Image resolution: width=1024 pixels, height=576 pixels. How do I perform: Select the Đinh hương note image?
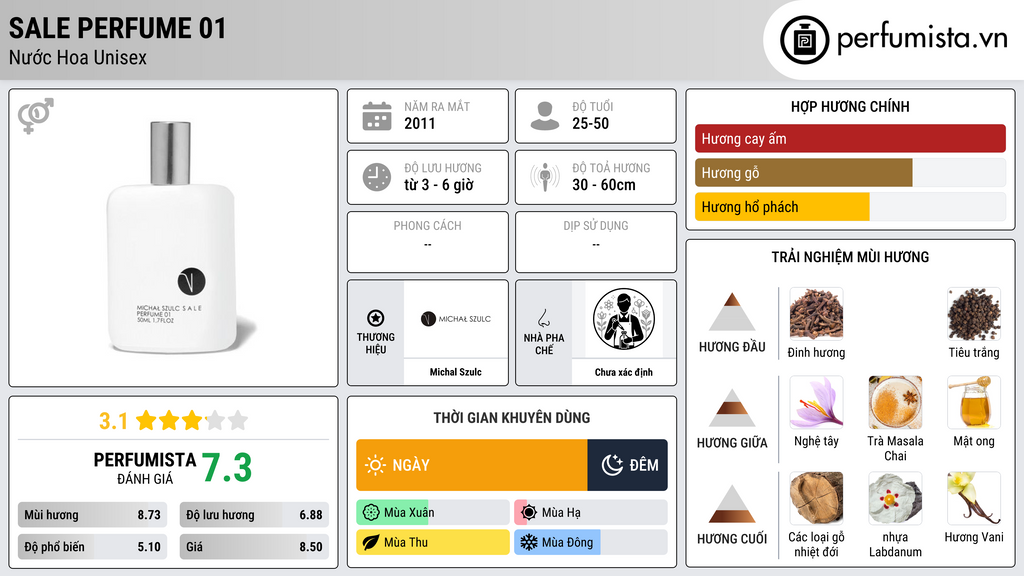tap(816, 314)
